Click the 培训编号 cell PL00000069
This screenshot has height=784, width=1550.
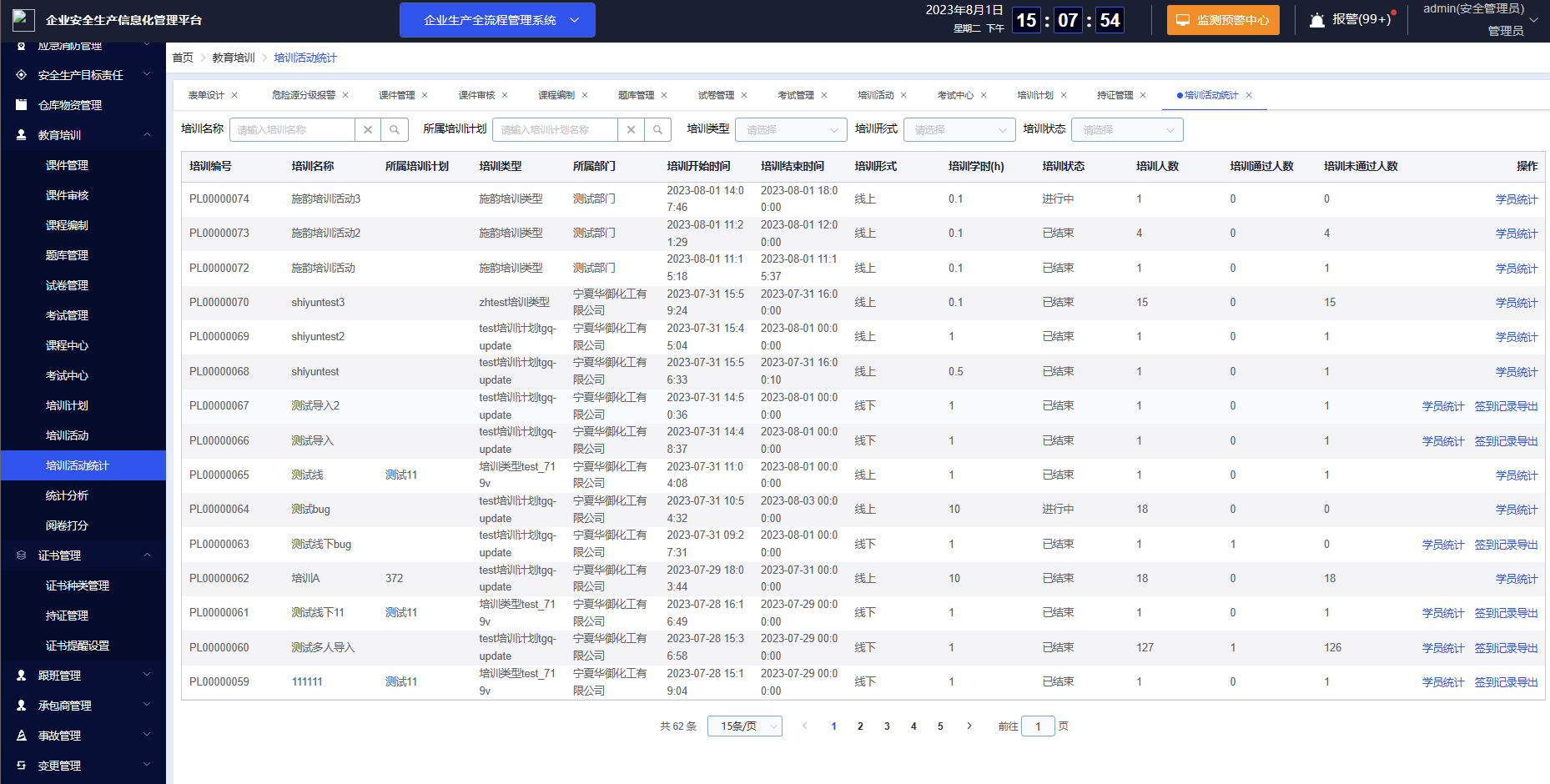pos(219,337)
